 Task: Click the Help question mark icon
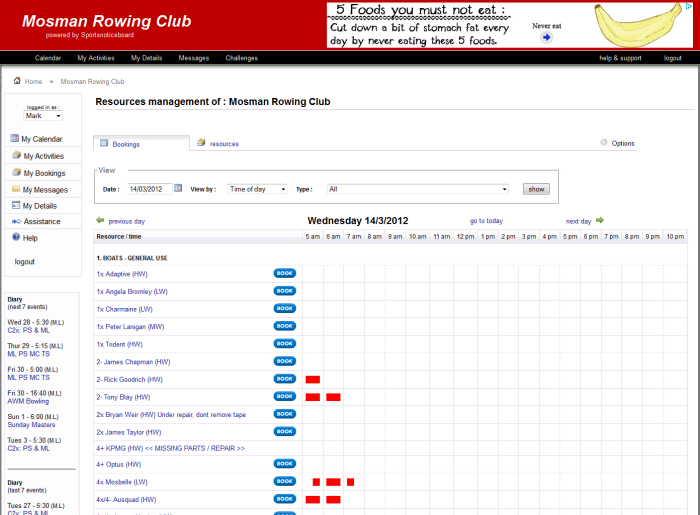16,237
